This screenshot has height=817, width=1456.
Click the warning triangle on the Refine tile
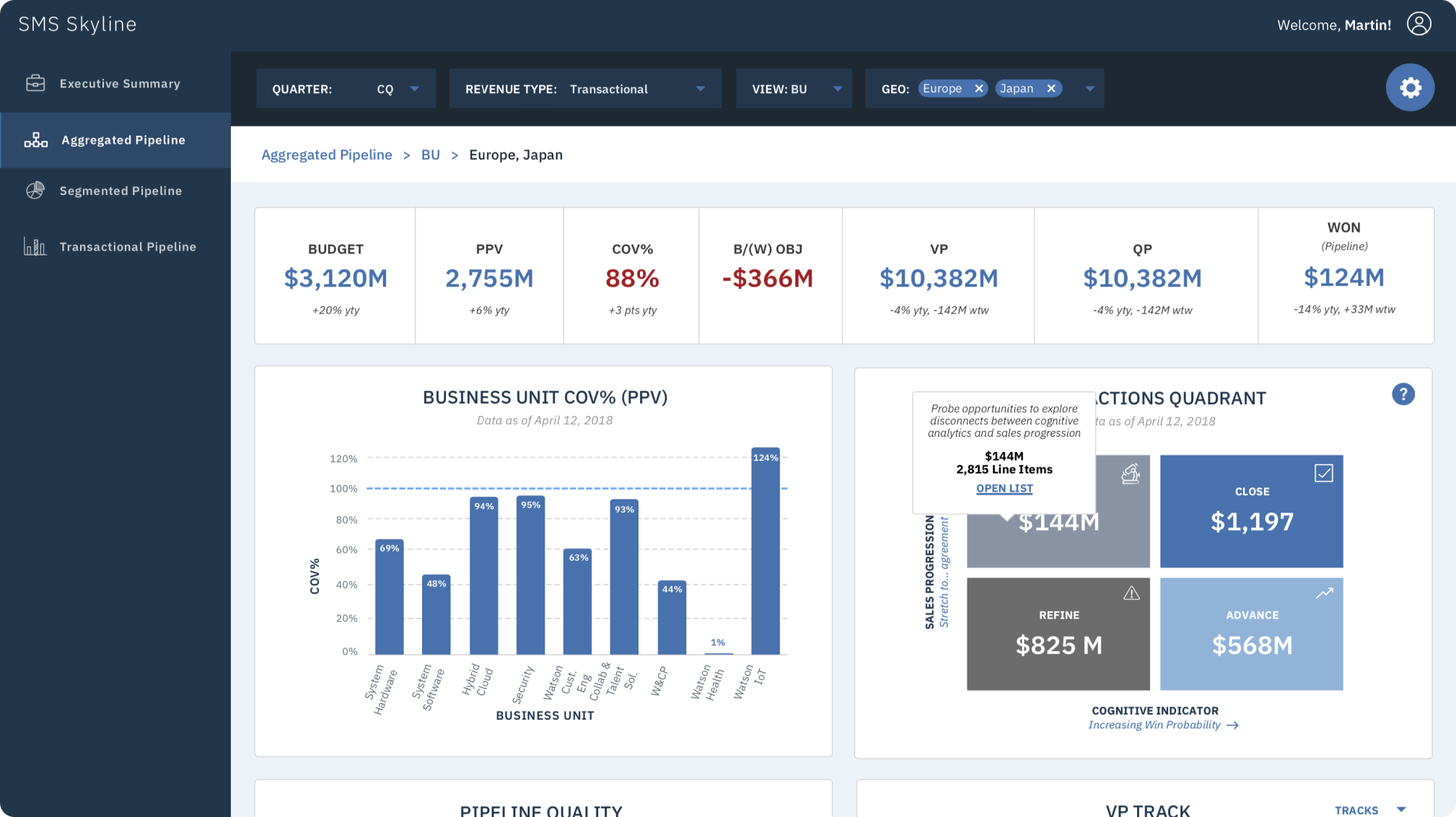pyautogui.click(x=1131, y=593)
